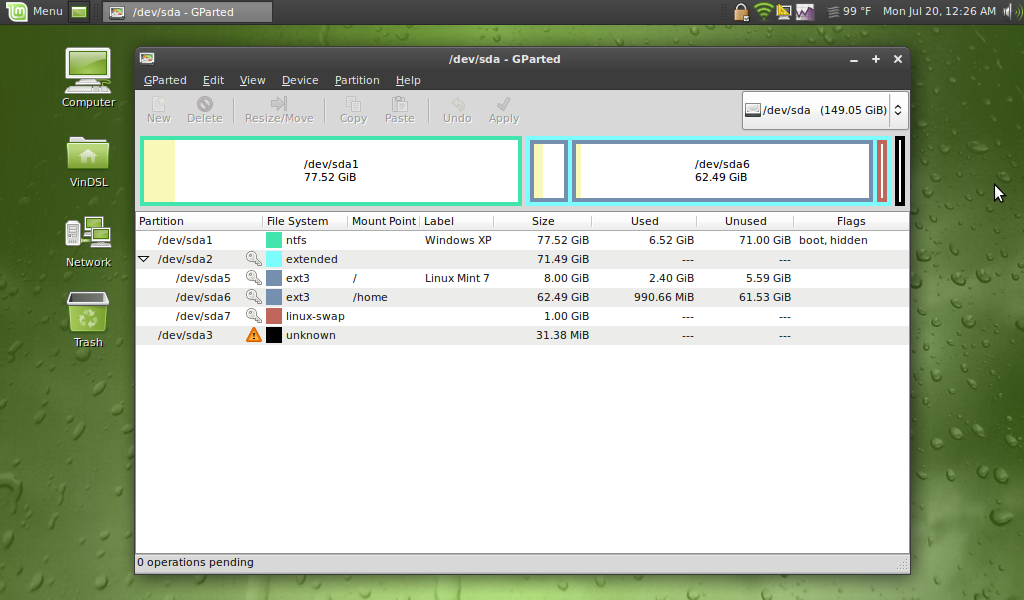This screenshot has height=600, width=1024.
Task: Collapse the /dev/sda2 extended partition row
Action: tap(142, 259)
